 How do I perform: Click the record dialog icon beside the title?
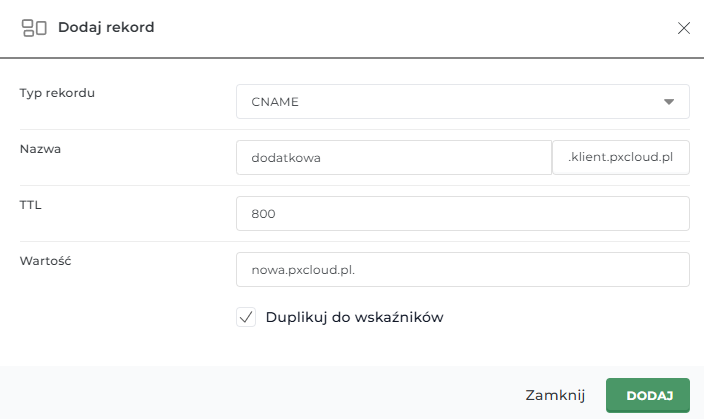click(34, 28)
